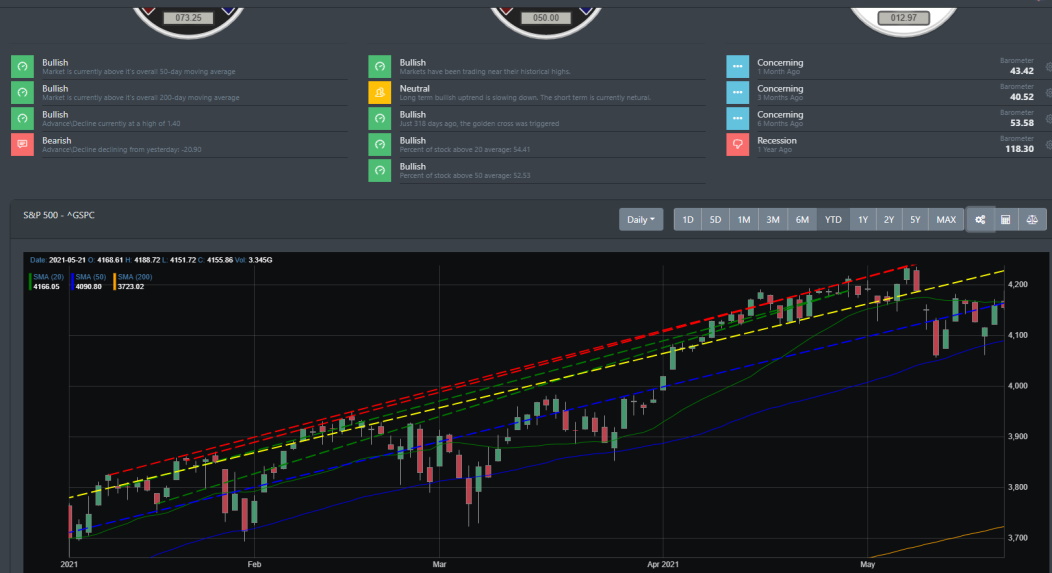
Task: Click the gauge icon for Advance\Decline high of 1.40
Action: pos(22,119)
